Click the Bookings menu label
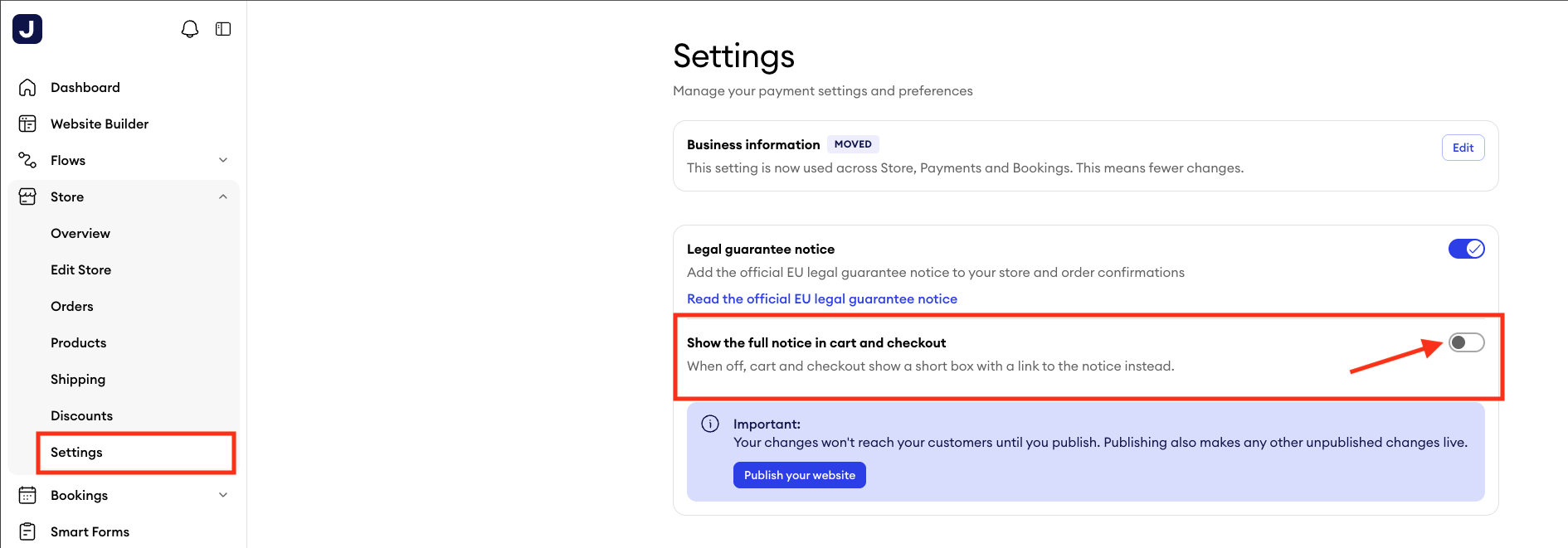The width and height of the screenshot is (1568, 548). pos(79,495)
